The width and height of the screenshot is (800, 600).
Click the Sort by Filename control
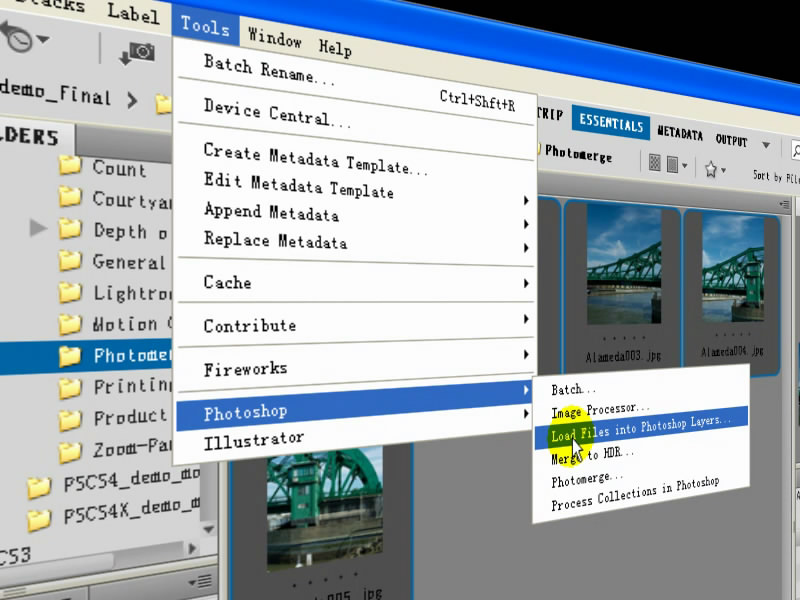point(776,177)
